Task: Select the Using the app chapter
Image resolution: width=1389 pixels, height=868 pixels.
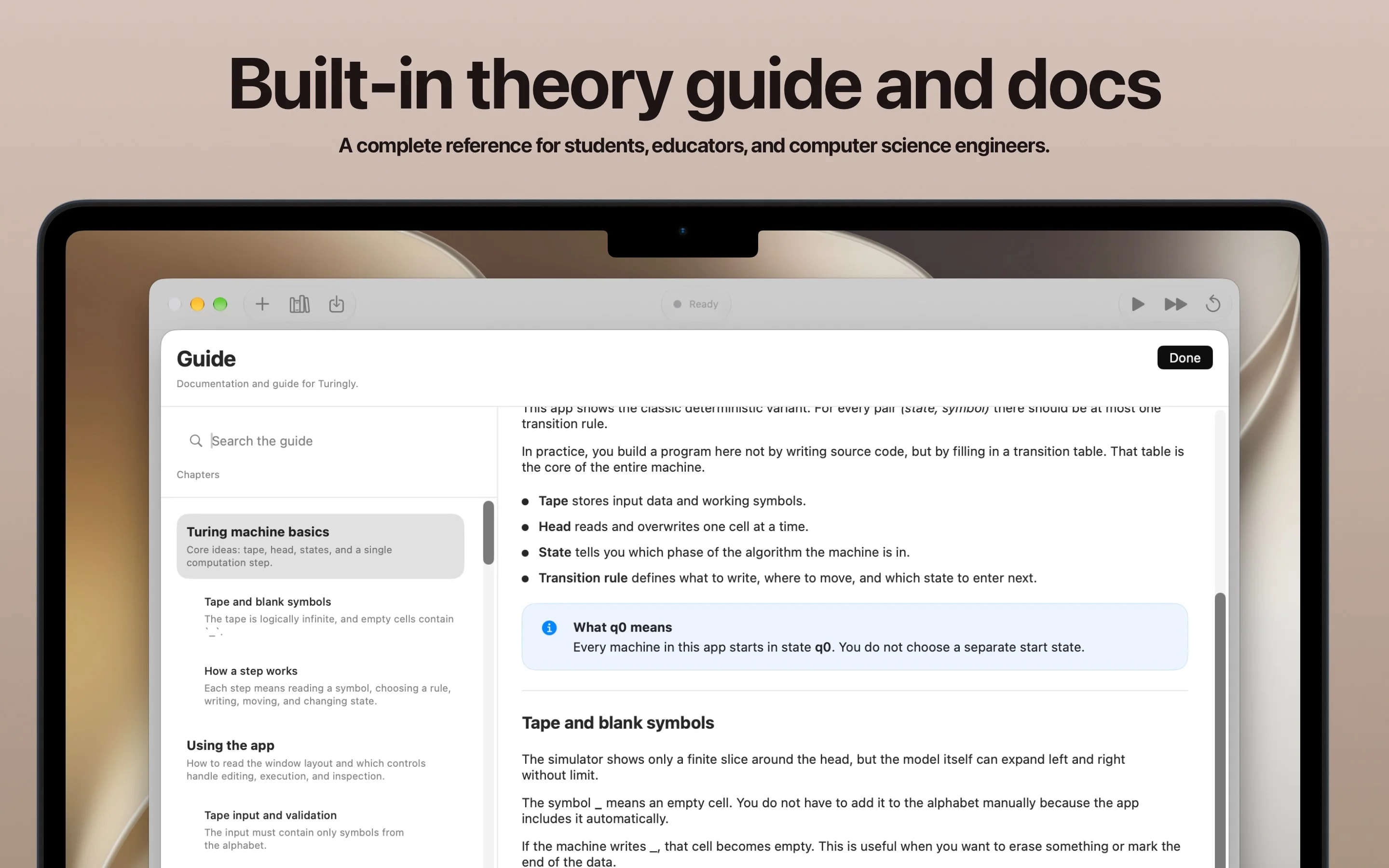Action: point(320,759)
